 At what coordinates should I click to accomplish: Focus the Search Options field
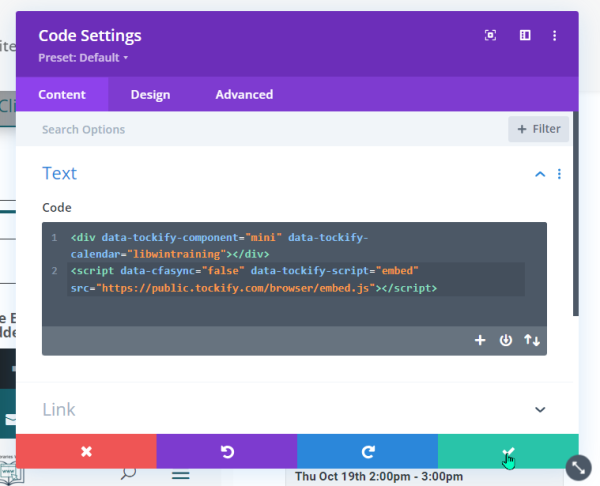coord(260,129)
